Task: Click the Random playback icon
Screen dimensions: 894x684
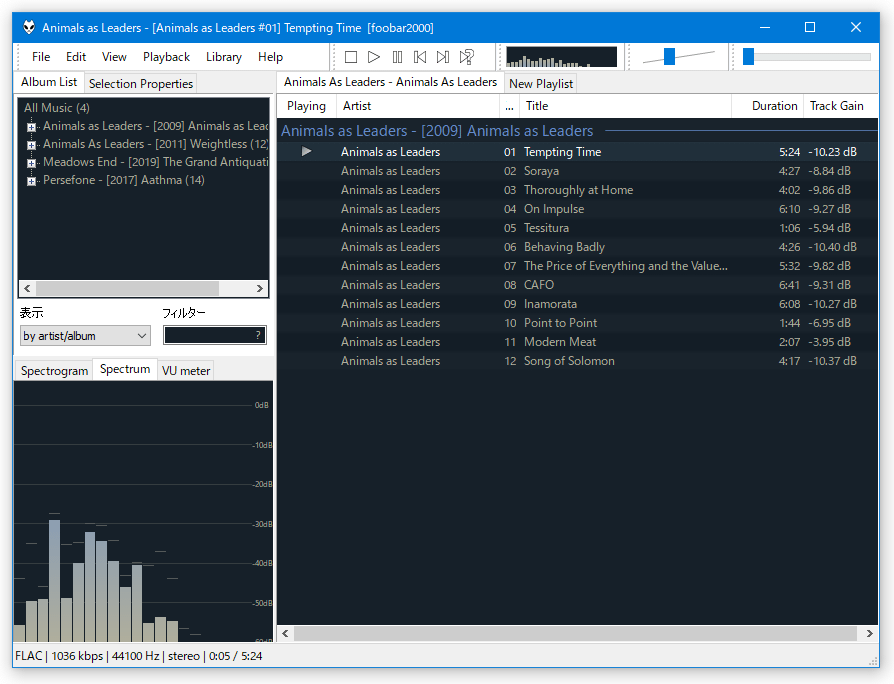Action: 466,57
